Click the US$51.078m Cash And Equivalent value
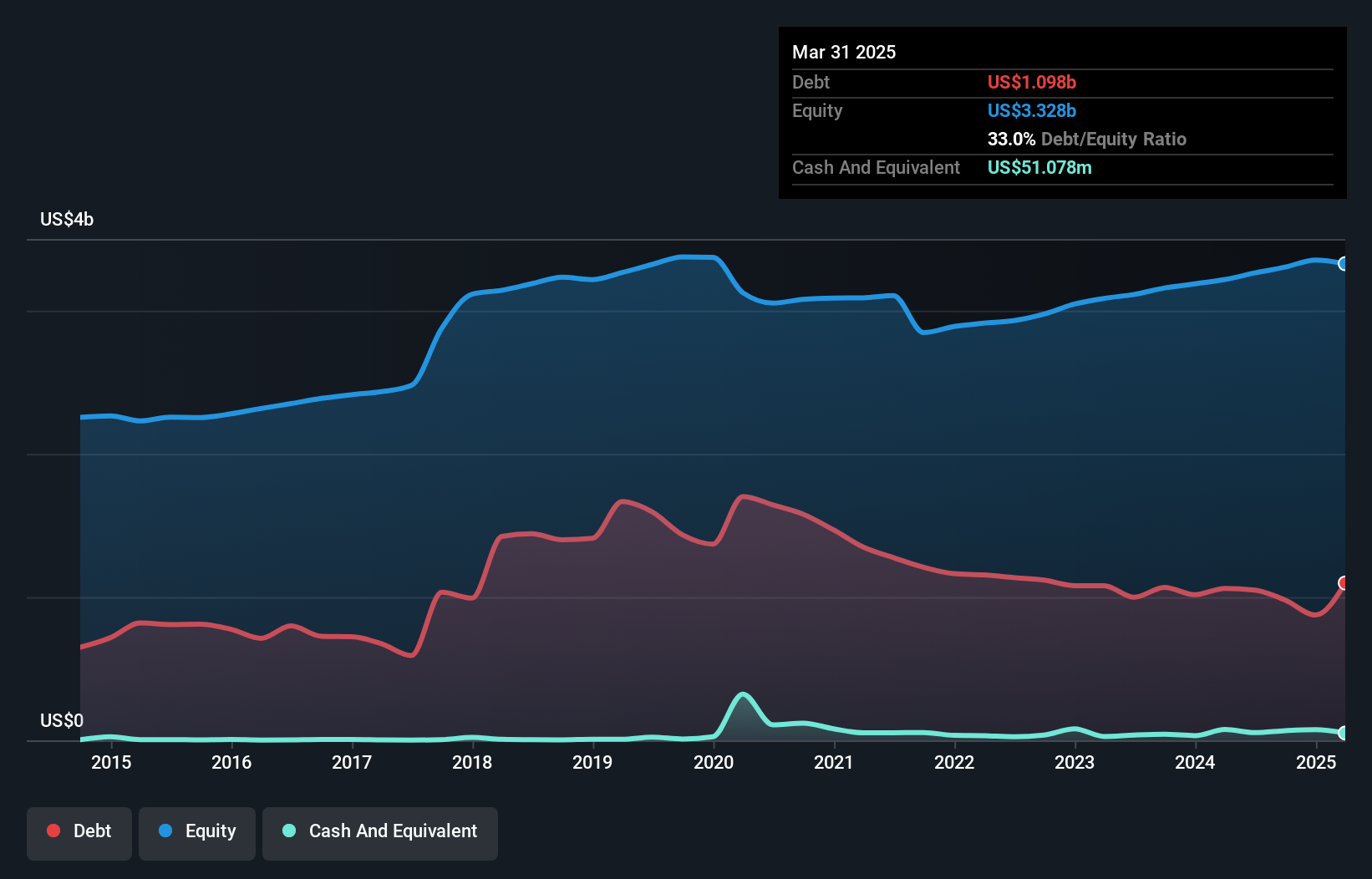Image resolution: width=1372 pixels, height=879 pixels. [x=1039, y=167]
